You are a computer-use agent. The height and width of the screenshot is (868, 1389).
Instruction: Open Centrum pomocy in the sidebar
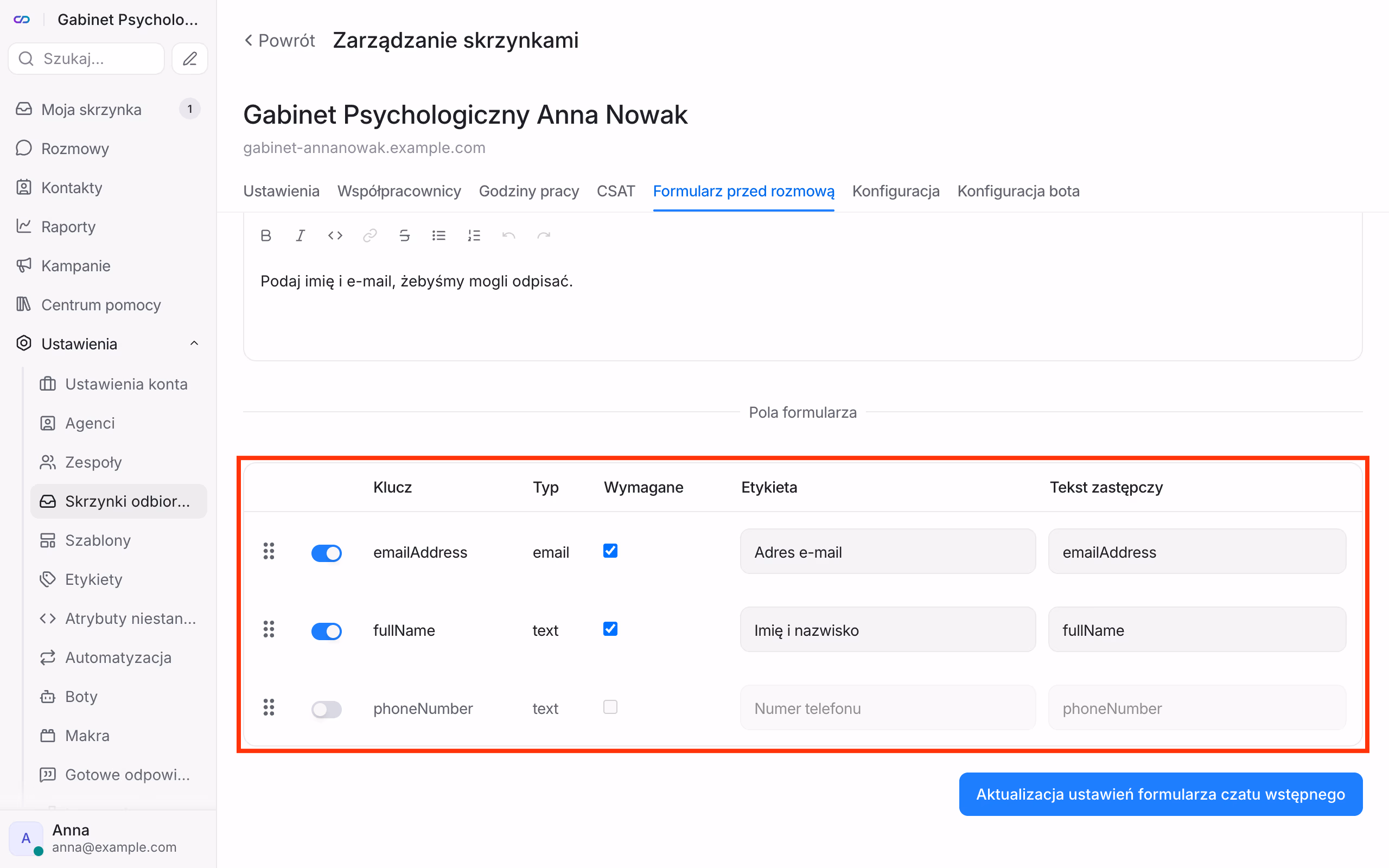point(108,304)
